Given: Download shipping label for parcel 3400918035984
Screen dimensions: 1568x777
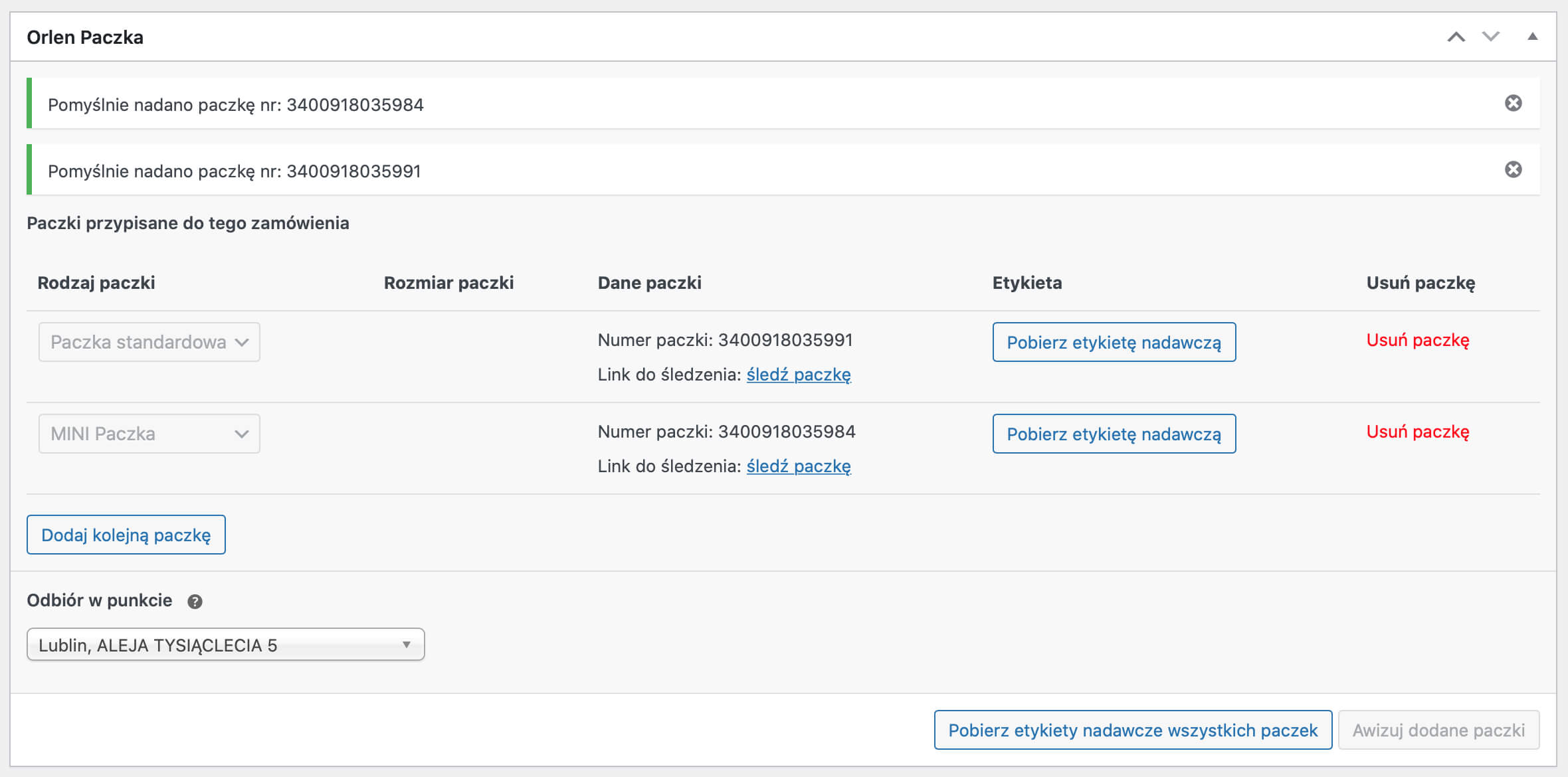Looking at the screenshot, I should (x=1114, y=434).
